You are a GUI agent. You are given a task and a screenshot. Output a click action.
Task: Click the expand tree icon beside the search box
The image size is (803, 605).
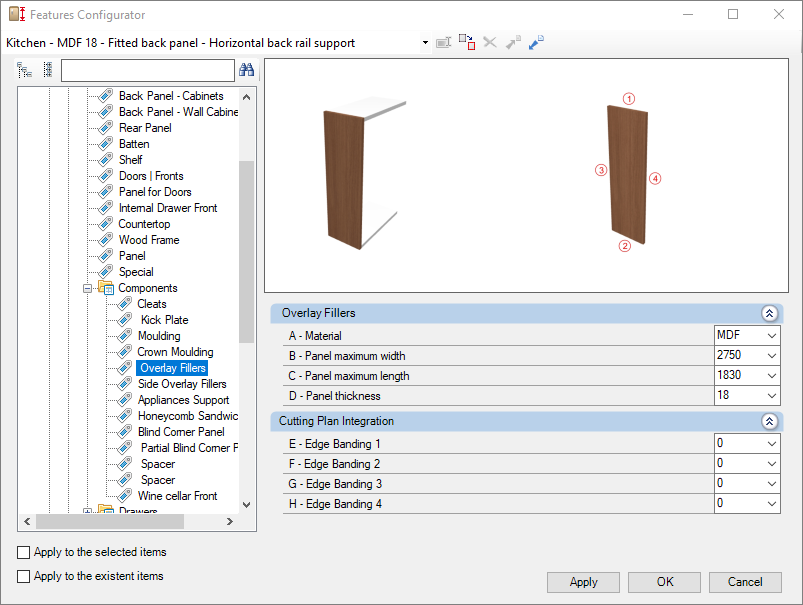pyautogui.click(x=24, y=70)
